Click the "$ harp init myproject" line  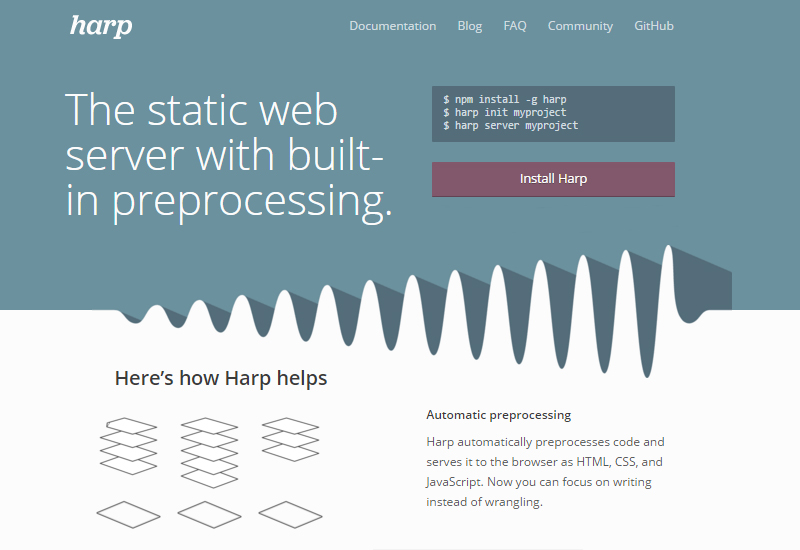pyautogui.click(x=505, y=112)
